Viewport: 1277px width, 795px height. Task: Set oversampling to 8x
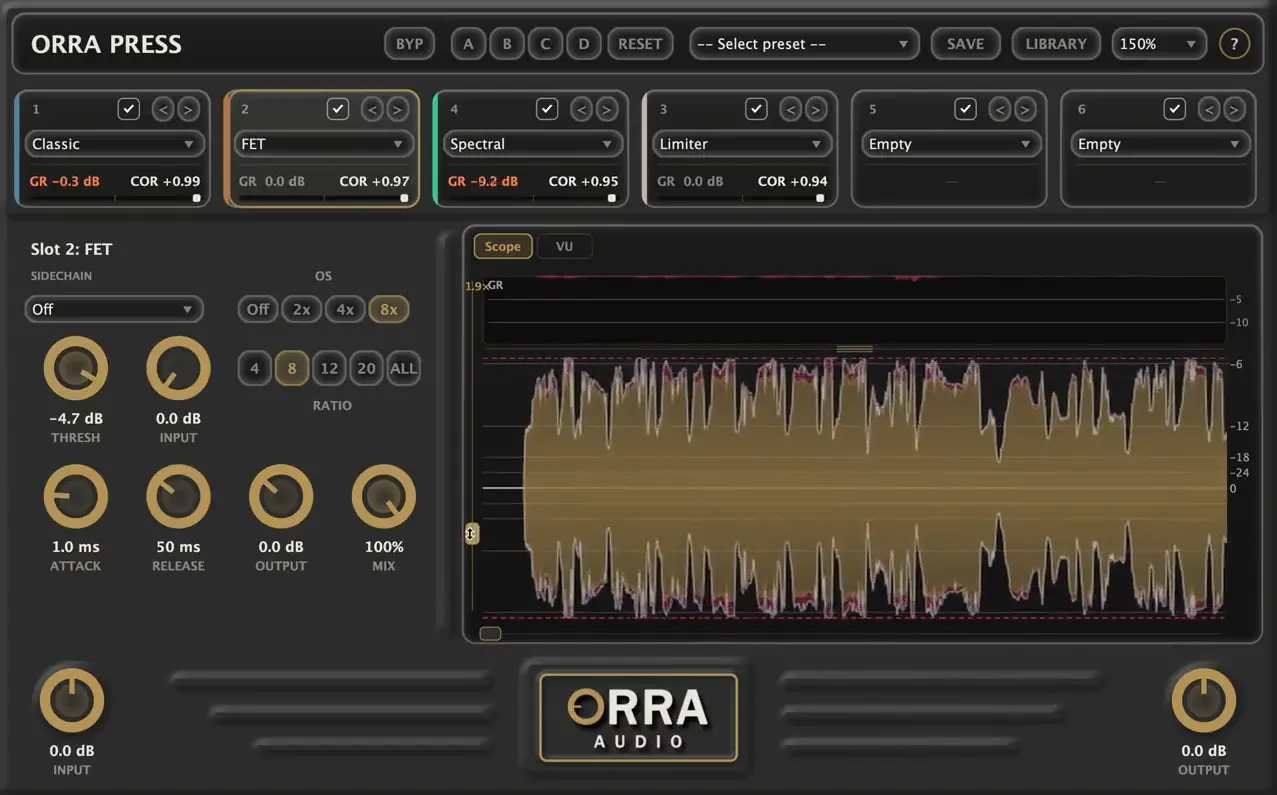pos(389,309)
